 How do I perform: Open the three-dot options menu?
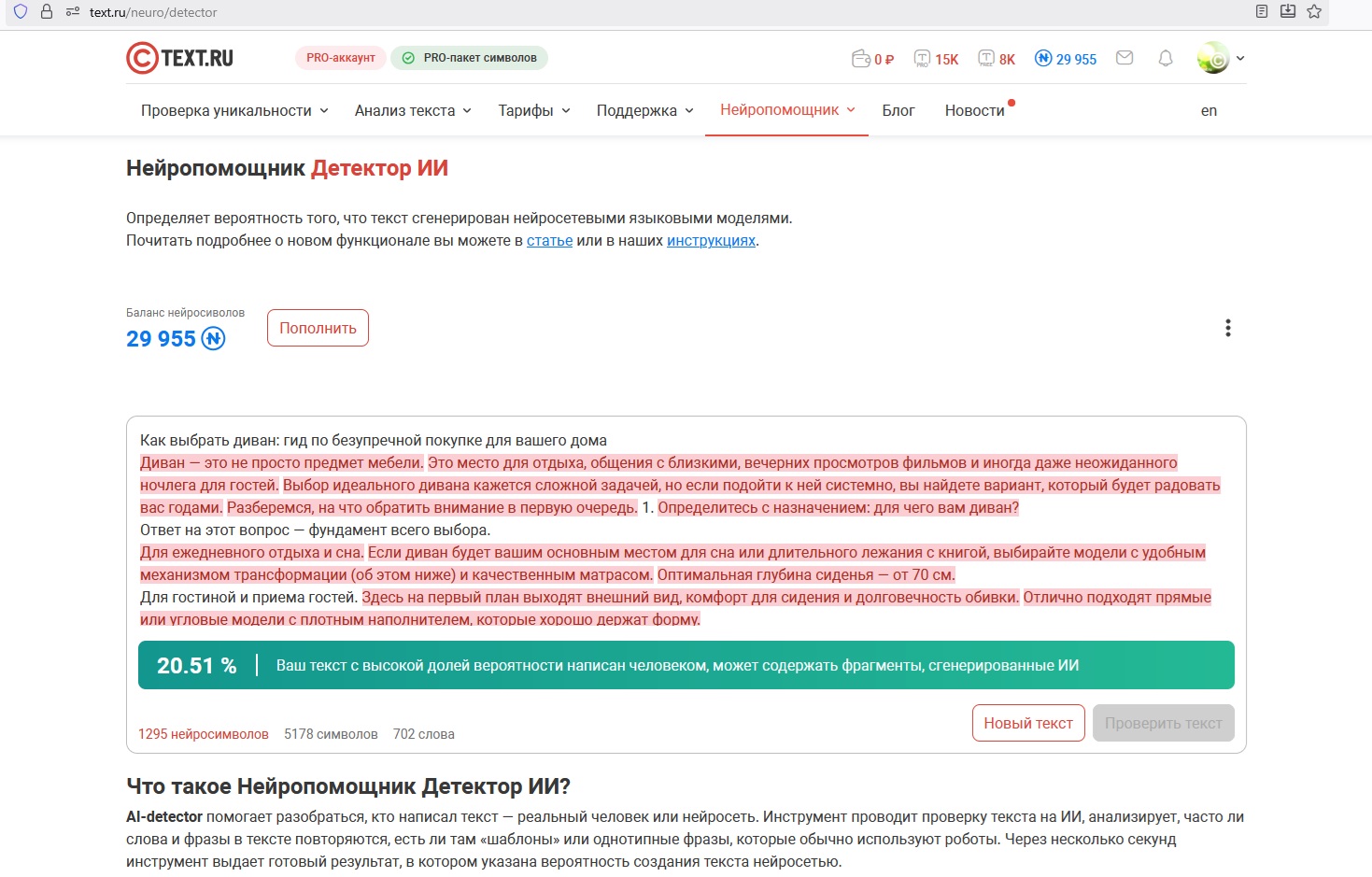[1227, 328]
